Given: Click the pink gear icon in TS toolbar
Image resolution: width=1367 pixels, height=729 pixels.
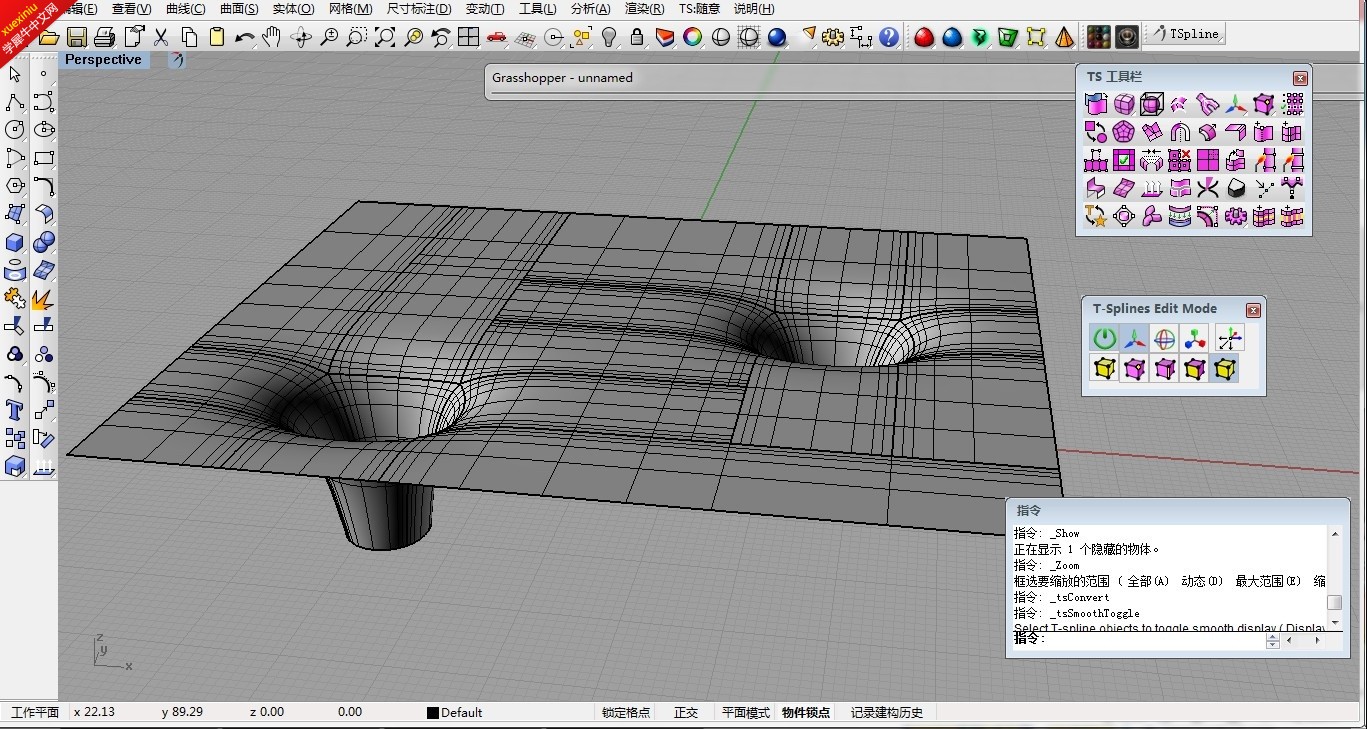Looking at the screenshot, I should click(1236, 216).
